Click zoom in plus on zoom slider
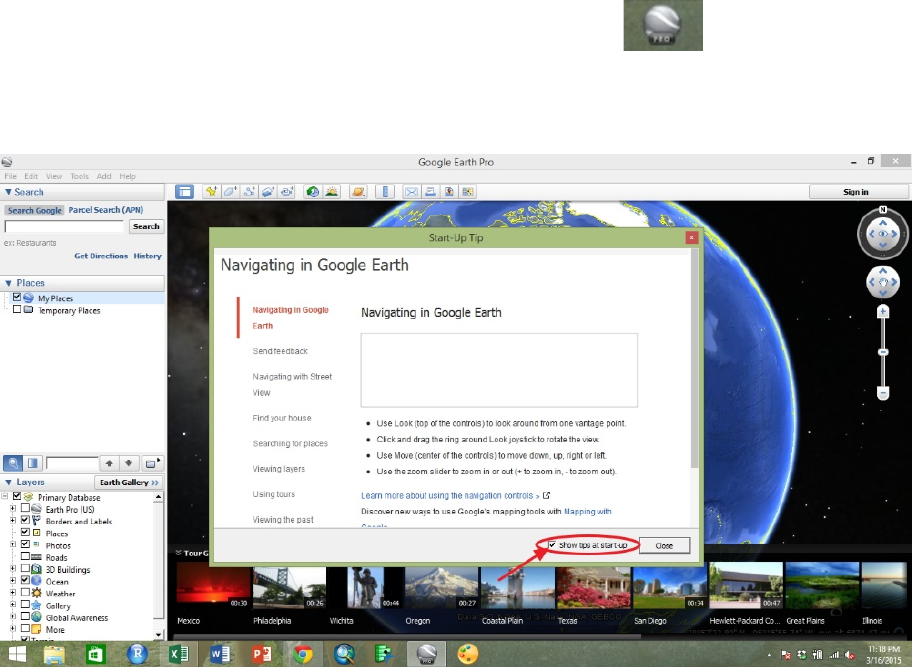The height and width of the screenshot is (667, 912). click(x=883, y=312)
